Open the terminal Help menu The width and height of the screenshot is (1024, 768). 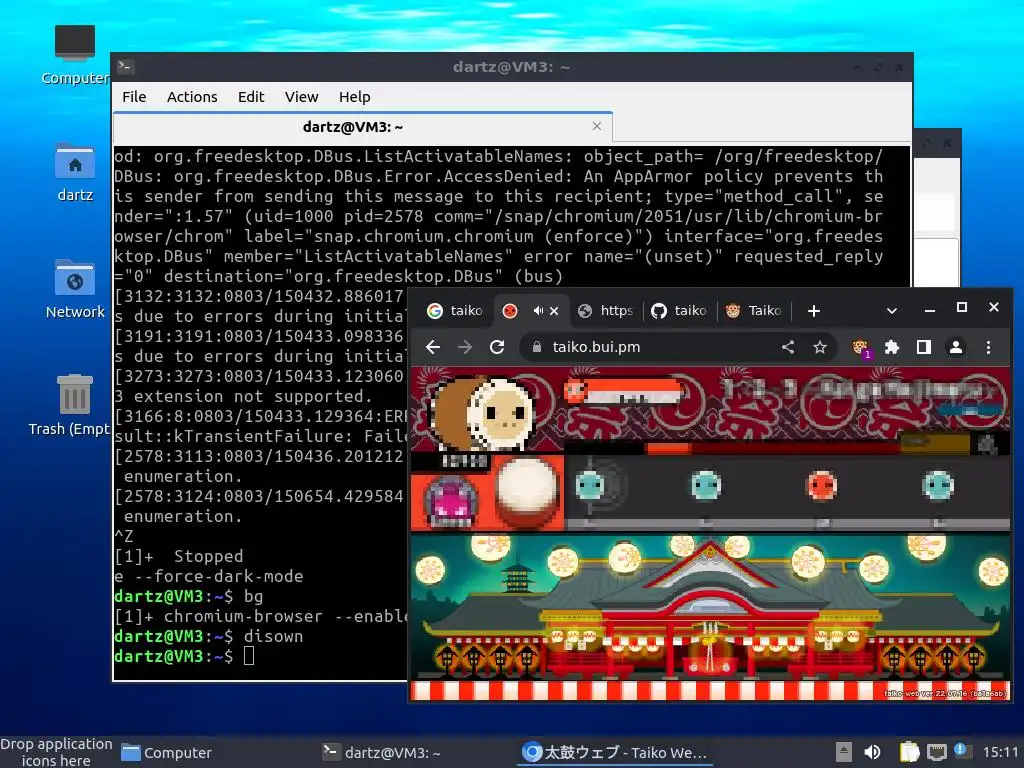355,97
